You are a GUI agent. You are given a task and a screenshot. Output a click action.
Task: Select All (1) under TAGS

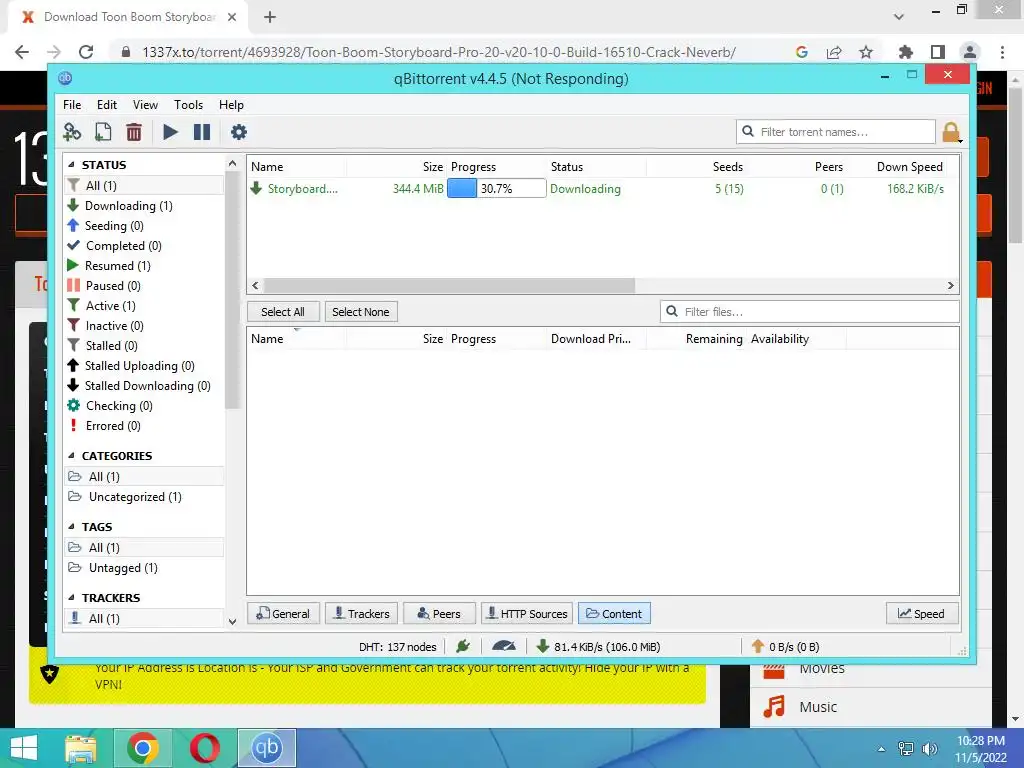[144, 548]
